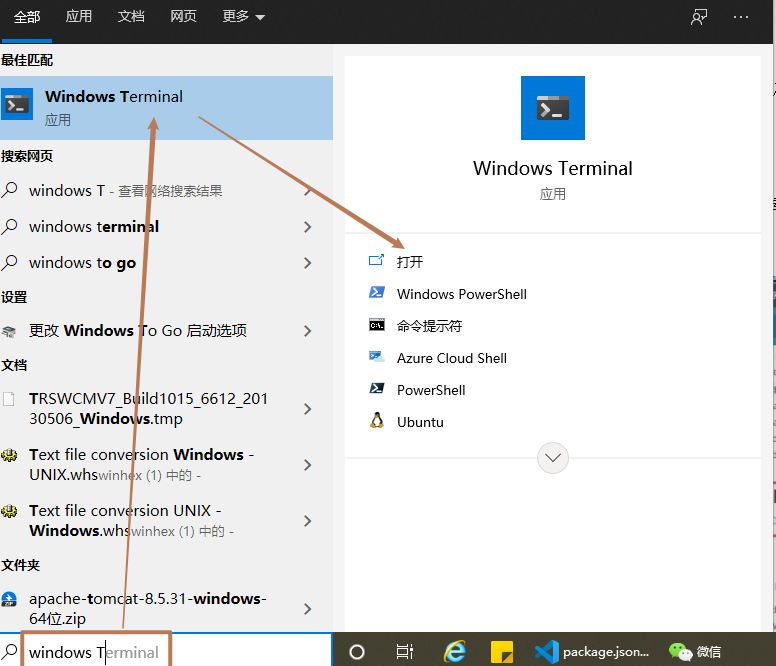Screen dimensions: 776x666
Task: Expand the 更多 filter dropdown
Action: (243, 17)
